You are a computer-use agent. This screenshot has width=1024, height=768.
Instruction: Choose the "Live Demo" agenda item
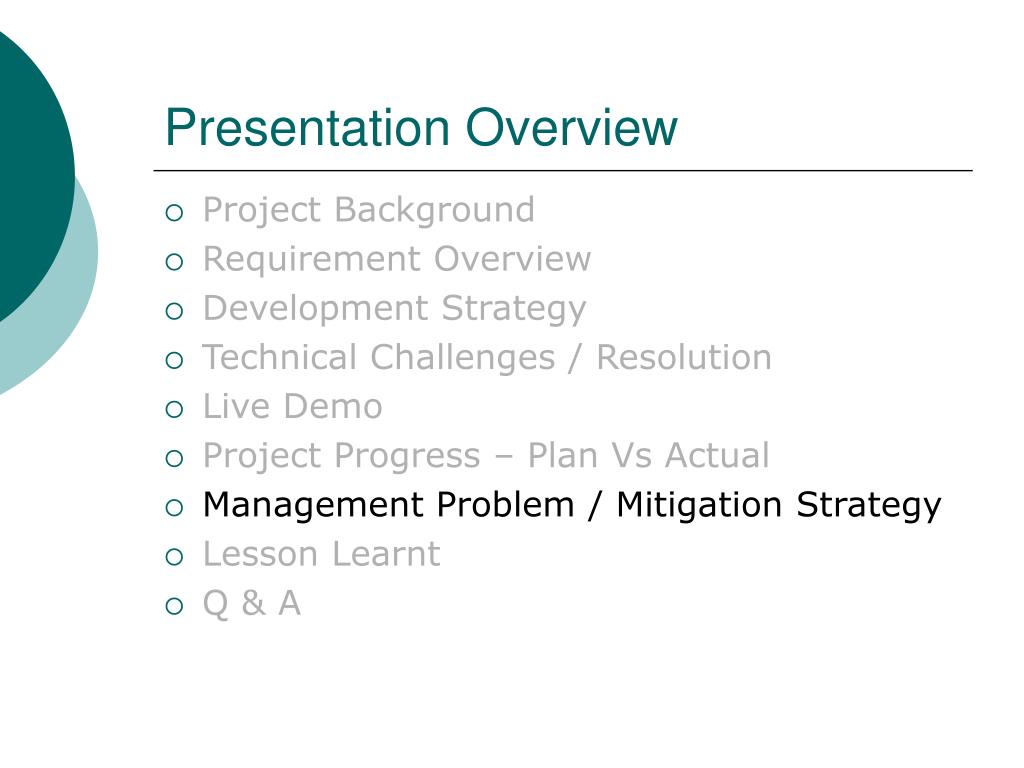pyautogui.click(x=292, y=406)
